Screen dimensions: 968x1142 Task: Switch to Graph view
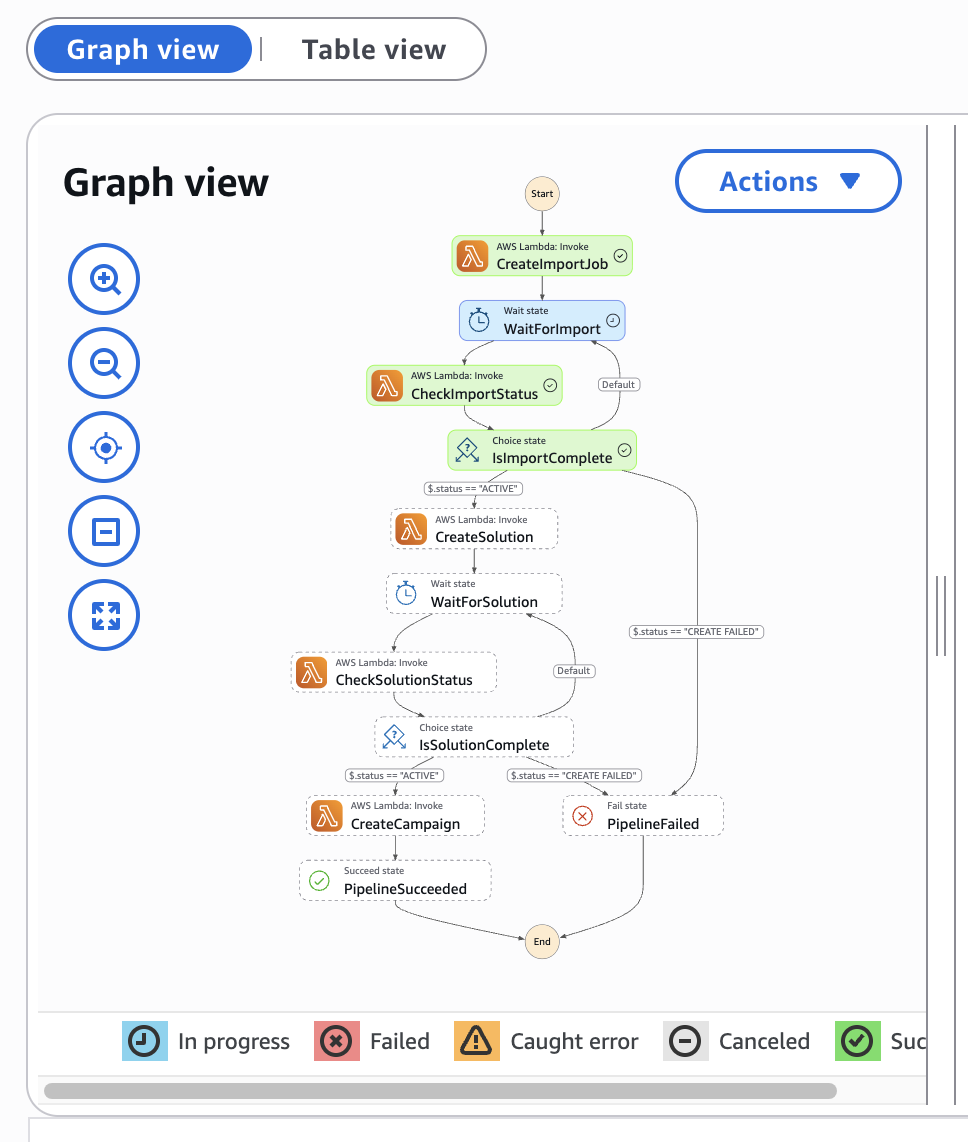142,50
